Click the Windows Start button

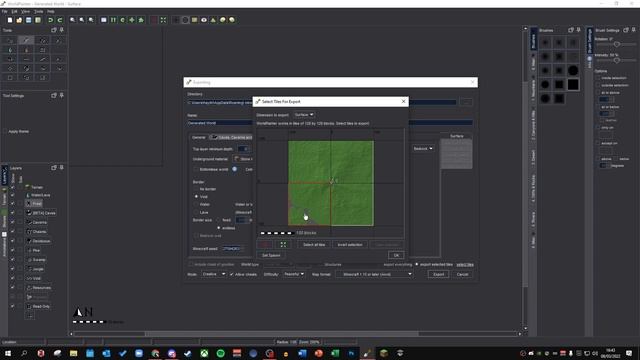[8, 353]
